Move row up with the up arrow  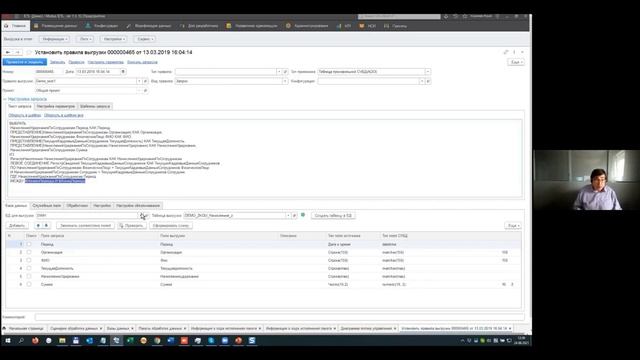(38, 226)
